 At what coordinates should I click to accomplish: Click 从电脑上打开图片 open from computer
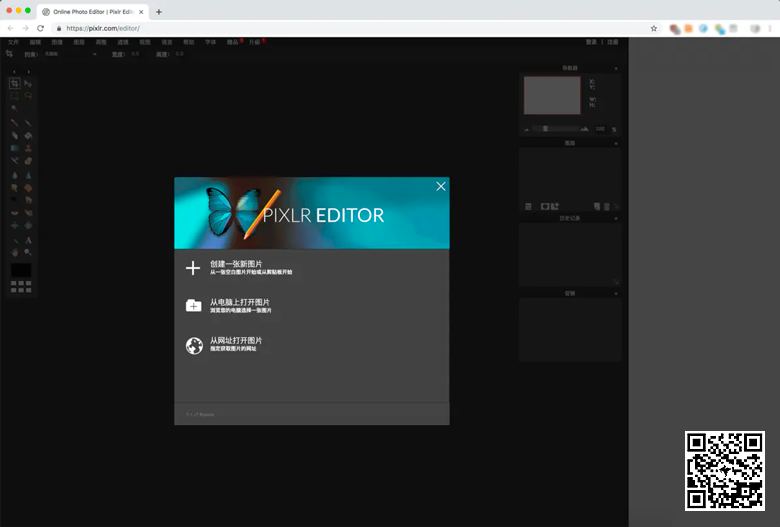coord(228,306)
